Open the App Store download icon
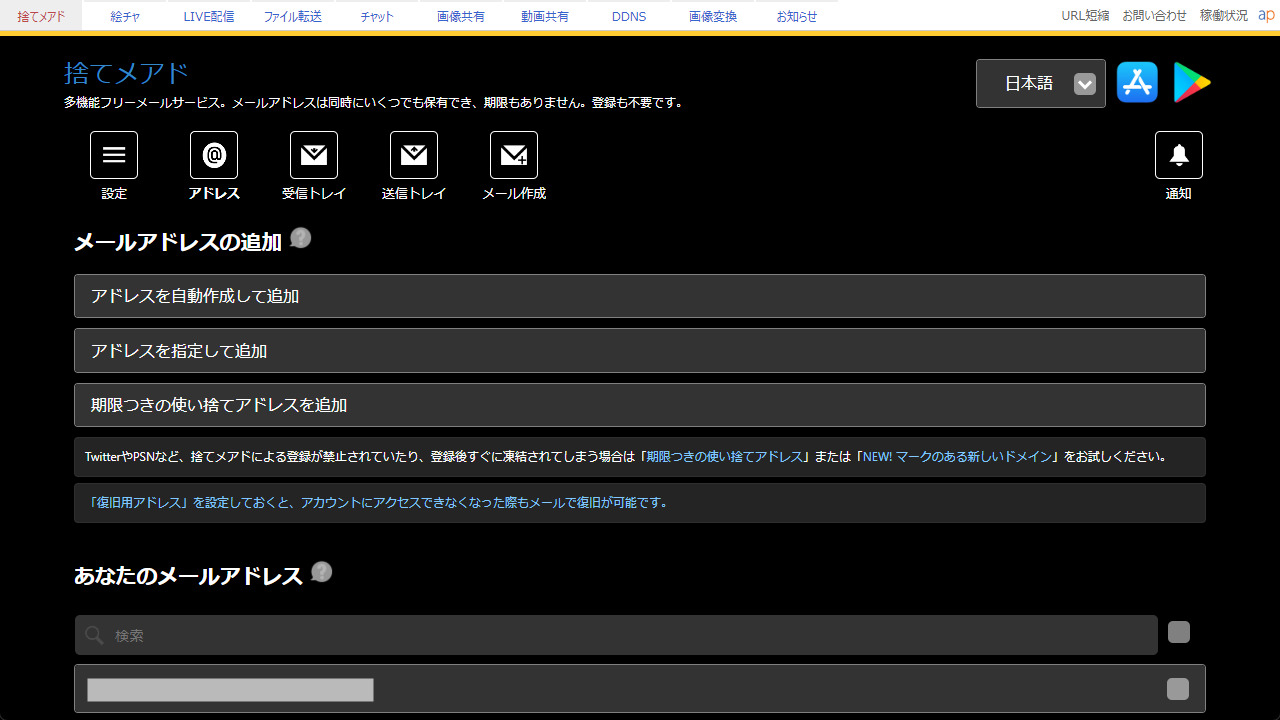The height and width of the screenshot is (720, 1280). (1137, 82)
